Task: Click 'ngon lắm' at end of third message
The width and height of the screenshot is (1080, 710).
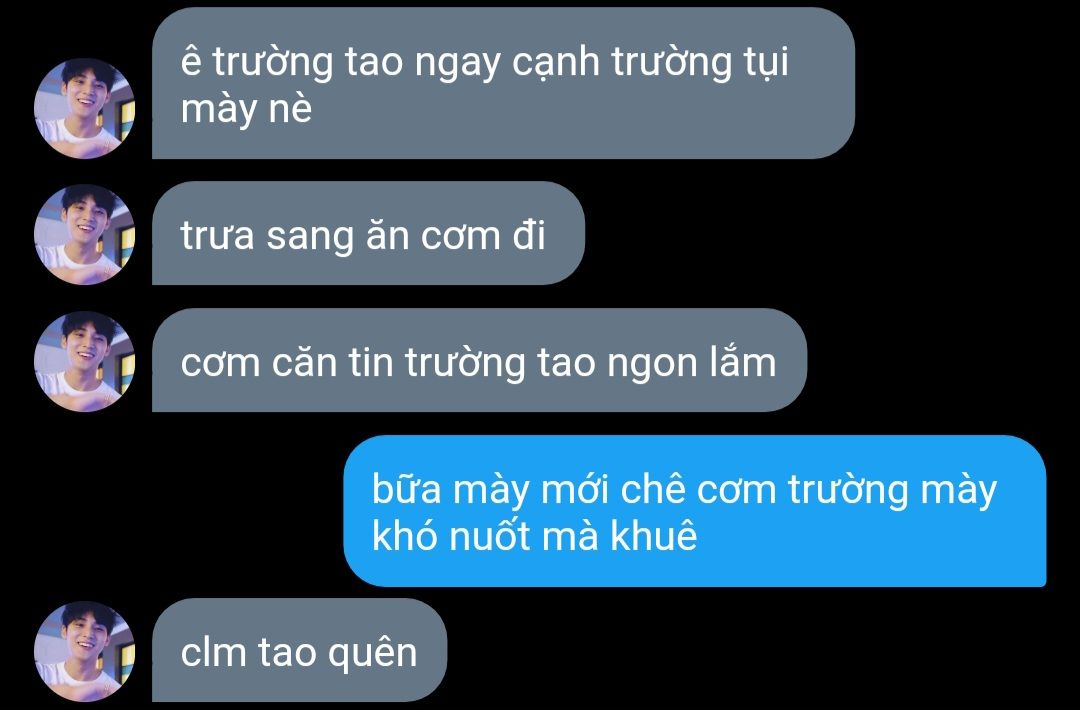Action: tap(692, 362)
